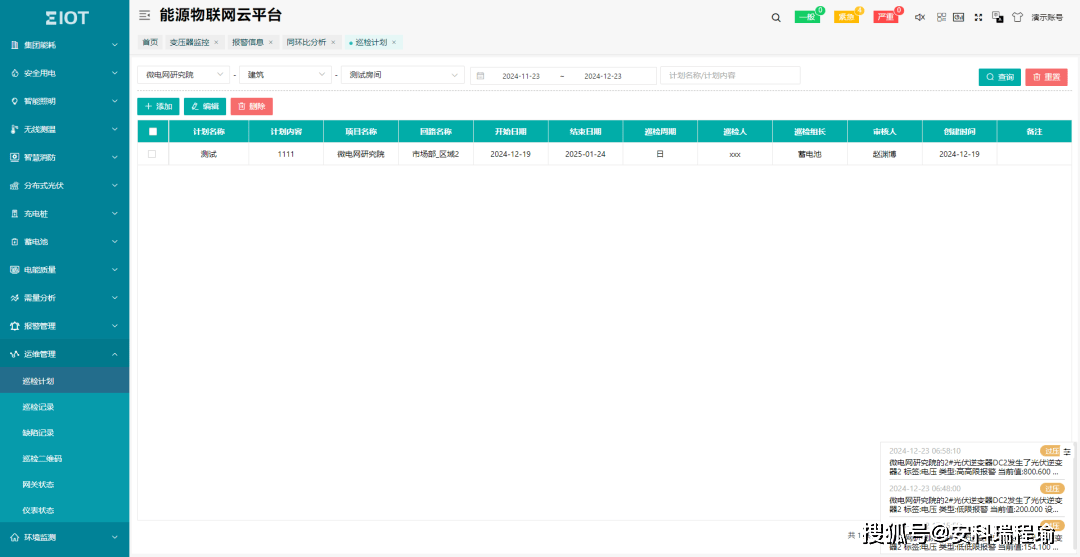Open the big-screen monitor icon in header
The height and width of the screenshot is (557, 1080).
click(x=958, y=17)
